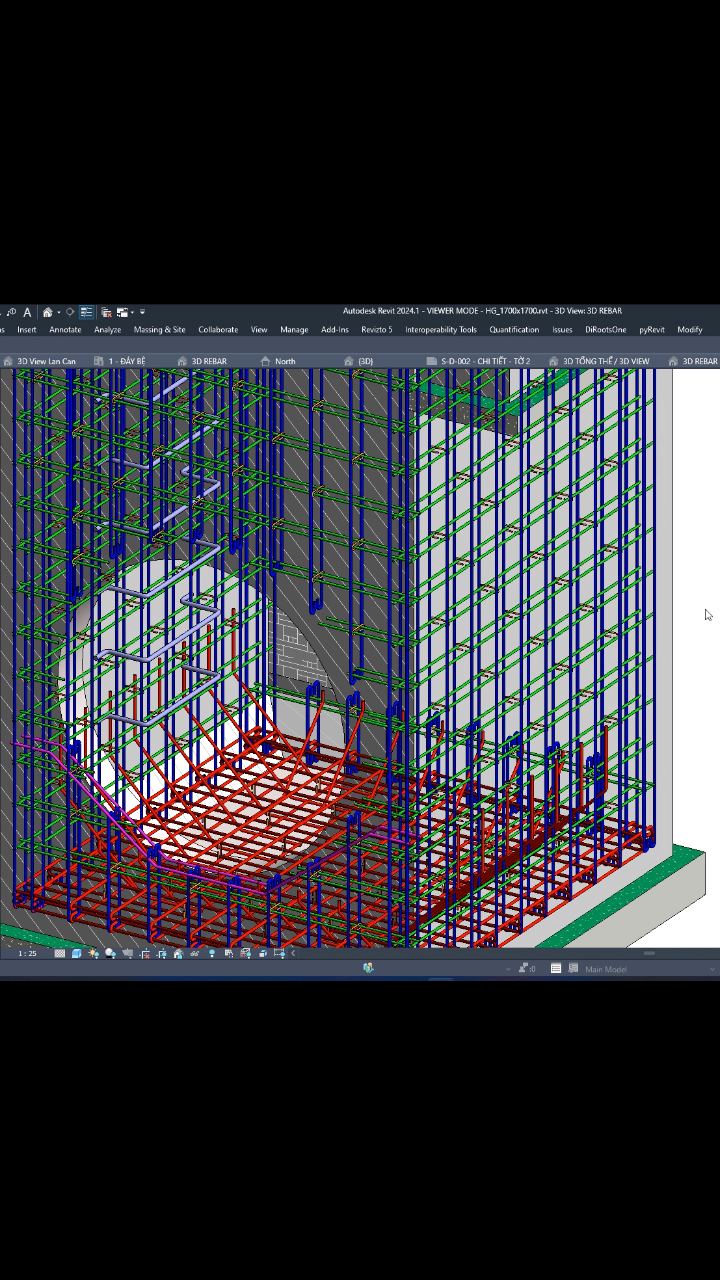Viewport: 720px width, 1280px height.
Task: Open the view scale '1 : 25' selector
Action: click(x=27, y=953)
